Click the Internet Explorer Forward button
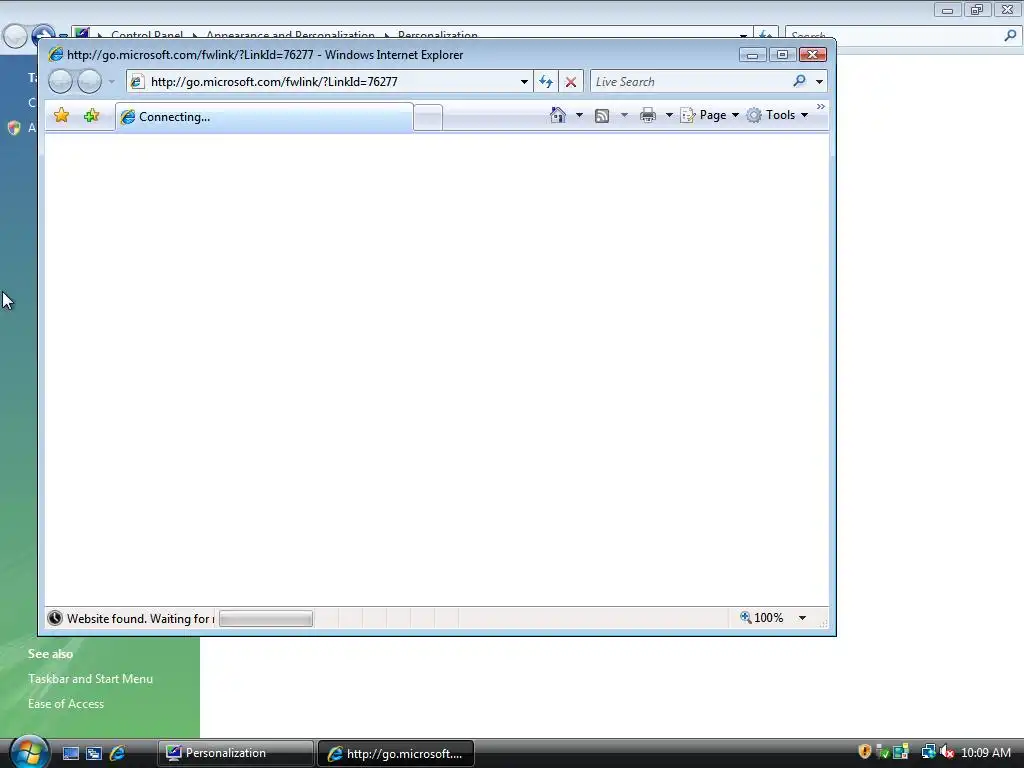This screenshot has width=1024, height=768. (x=89, y=82)
